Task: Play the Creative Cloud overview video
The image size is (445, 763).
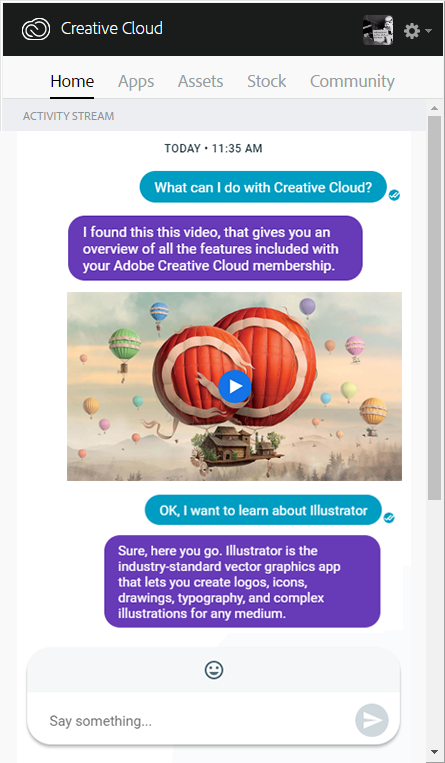Action: [x=235, y=386]
